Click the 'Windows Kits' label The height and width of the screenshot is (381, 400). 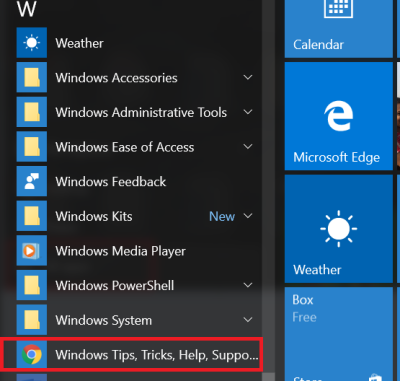pos(94,217)
